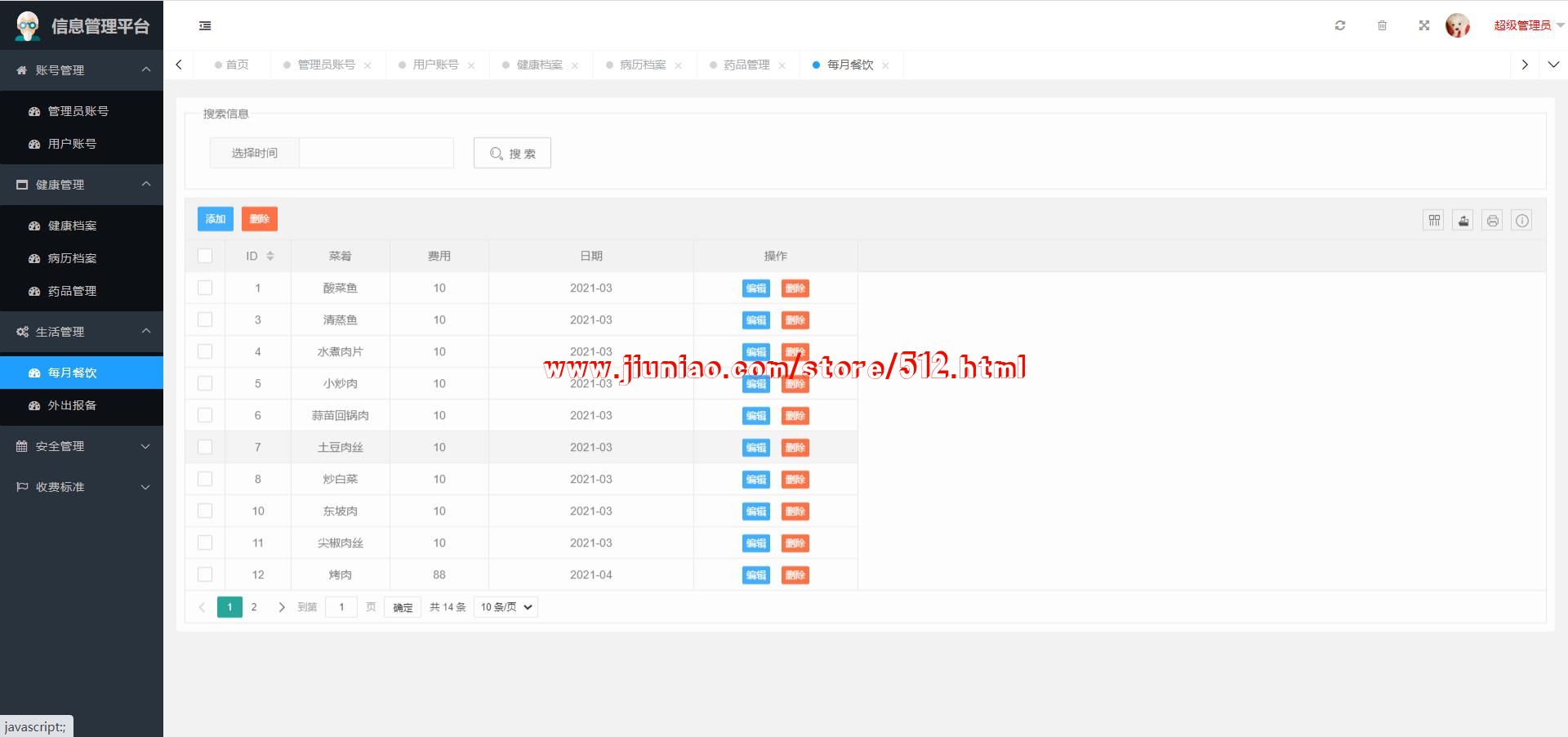Check the row for 酸菜鱼
The width and height of the screenshot is (1568, 737).
205,288
